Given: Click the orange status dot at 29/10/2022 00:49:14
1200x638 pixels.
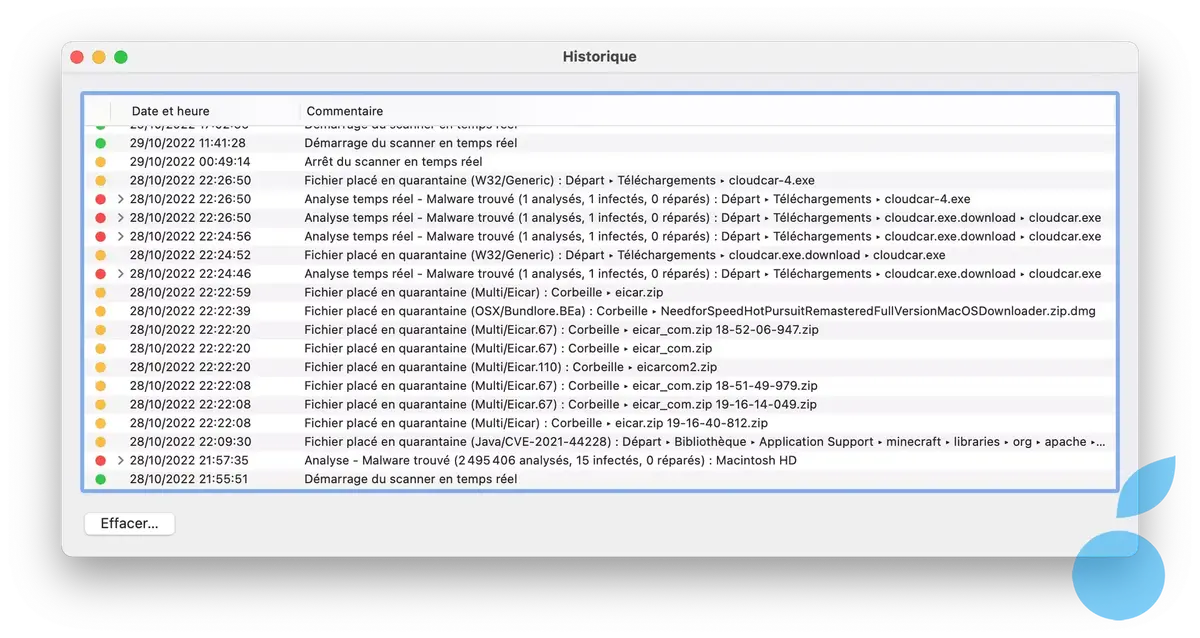Looking at the screenshot, I should (100, 162).
